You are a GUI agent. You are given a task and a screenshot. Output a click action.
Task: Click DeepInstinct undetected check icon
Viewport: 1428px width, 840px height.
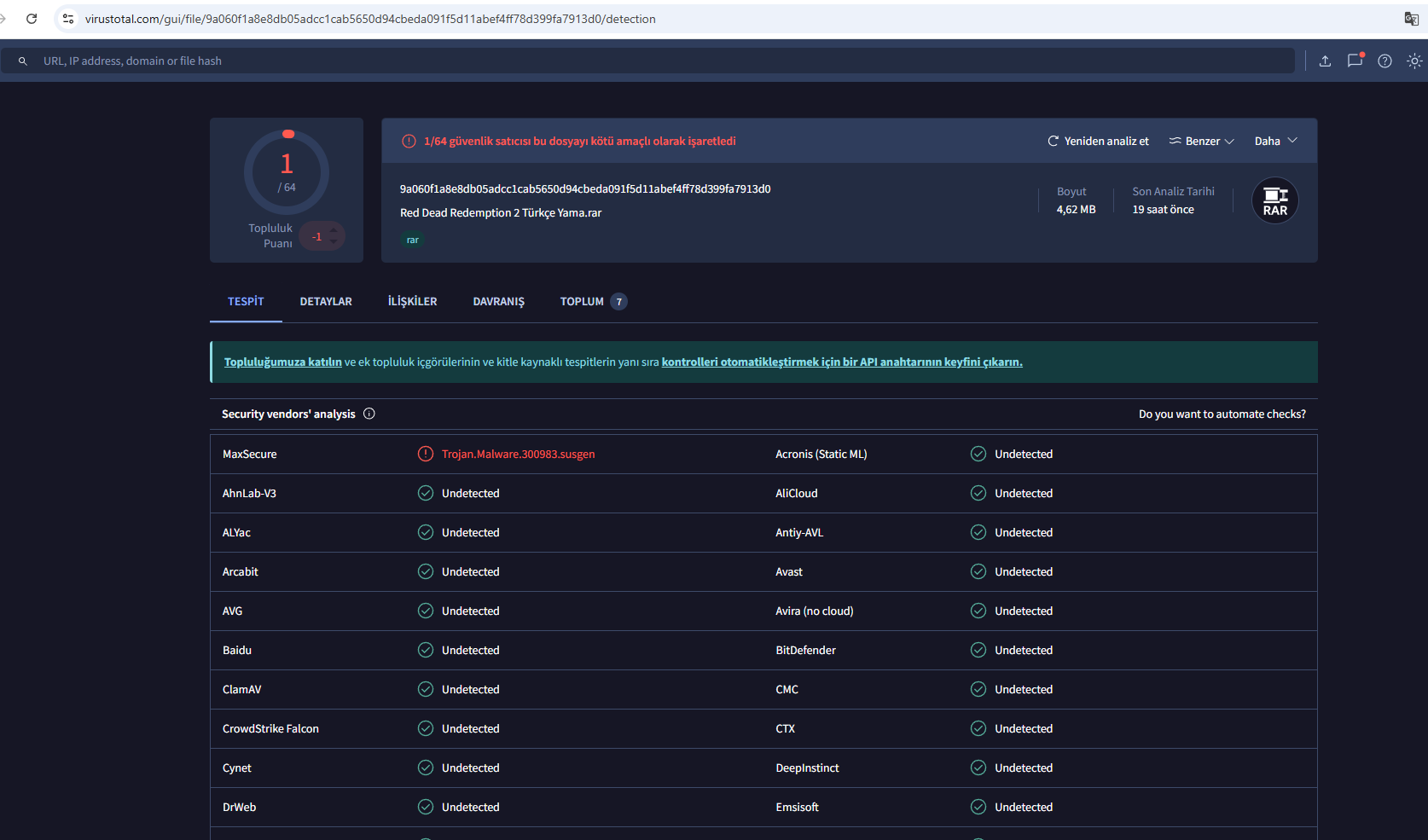(978, 768)
